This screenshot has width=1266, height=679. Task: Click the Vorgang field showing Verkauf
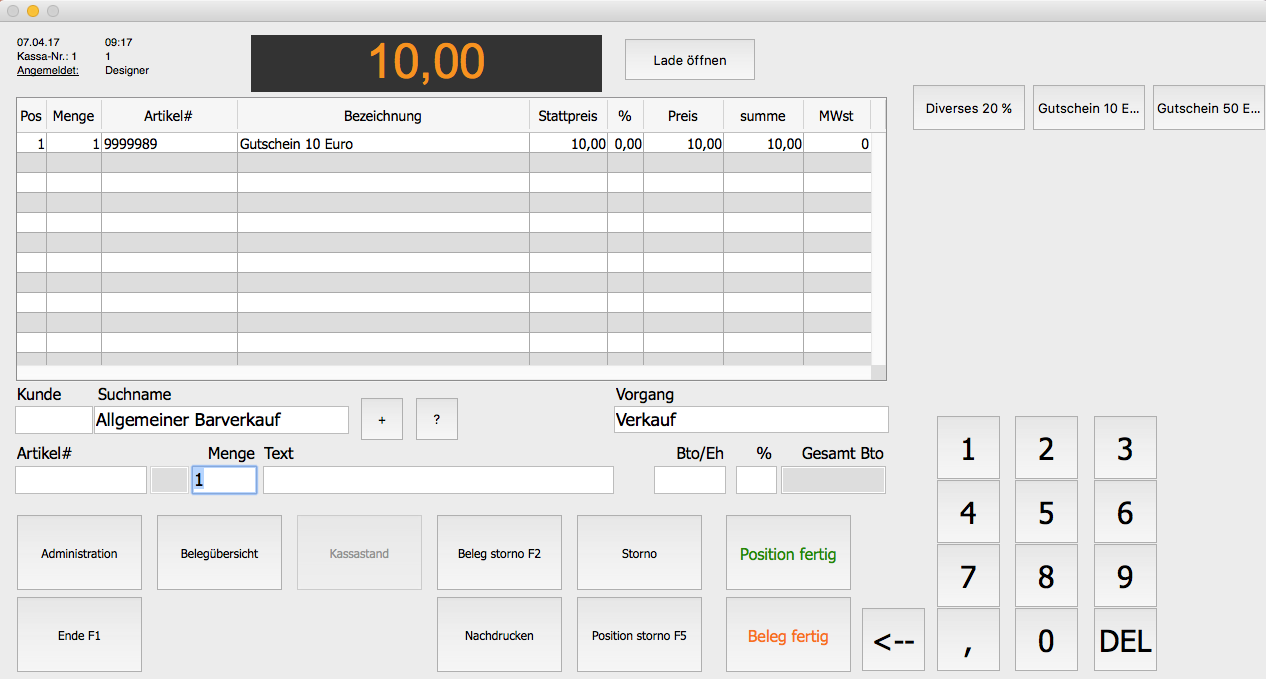pos(751,420)
